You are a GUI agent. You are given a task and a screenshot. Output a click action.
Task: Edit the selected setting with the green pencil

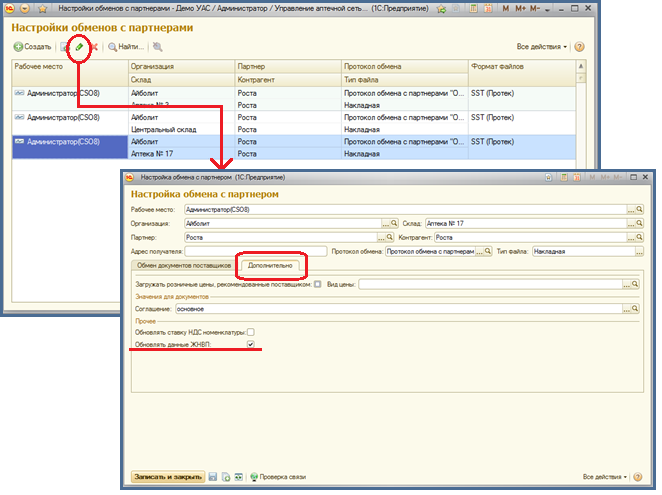(79, 47)
